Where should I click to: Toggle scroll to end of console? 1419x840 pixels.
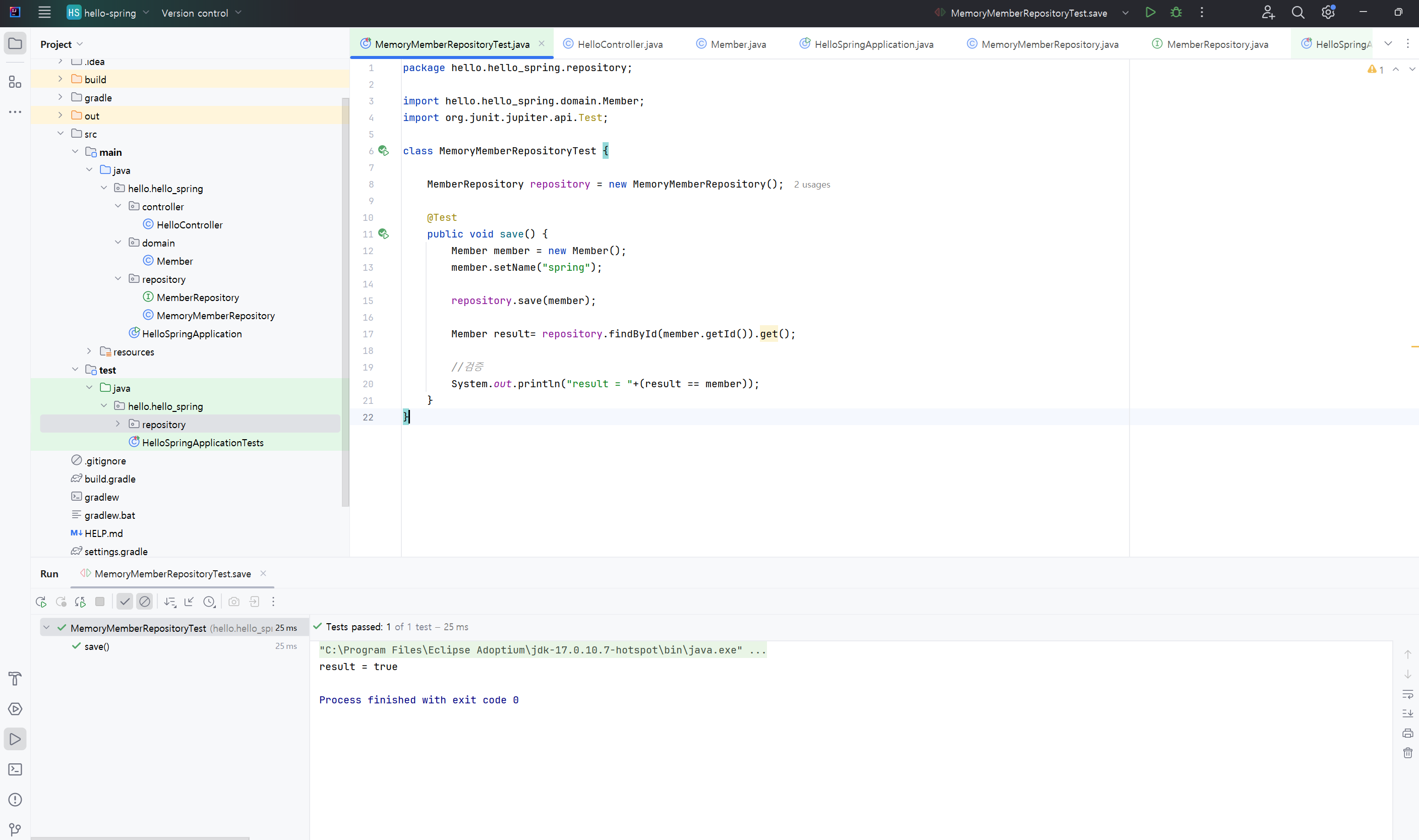pos(1407,713)
